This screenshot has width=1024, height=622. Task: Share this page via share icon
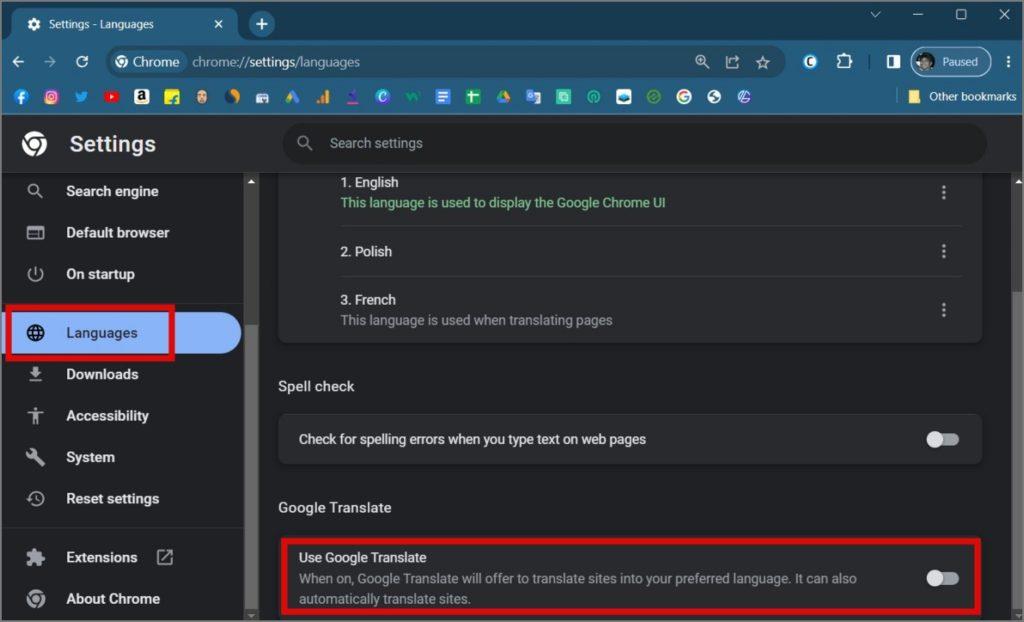(x=732, y=61)
